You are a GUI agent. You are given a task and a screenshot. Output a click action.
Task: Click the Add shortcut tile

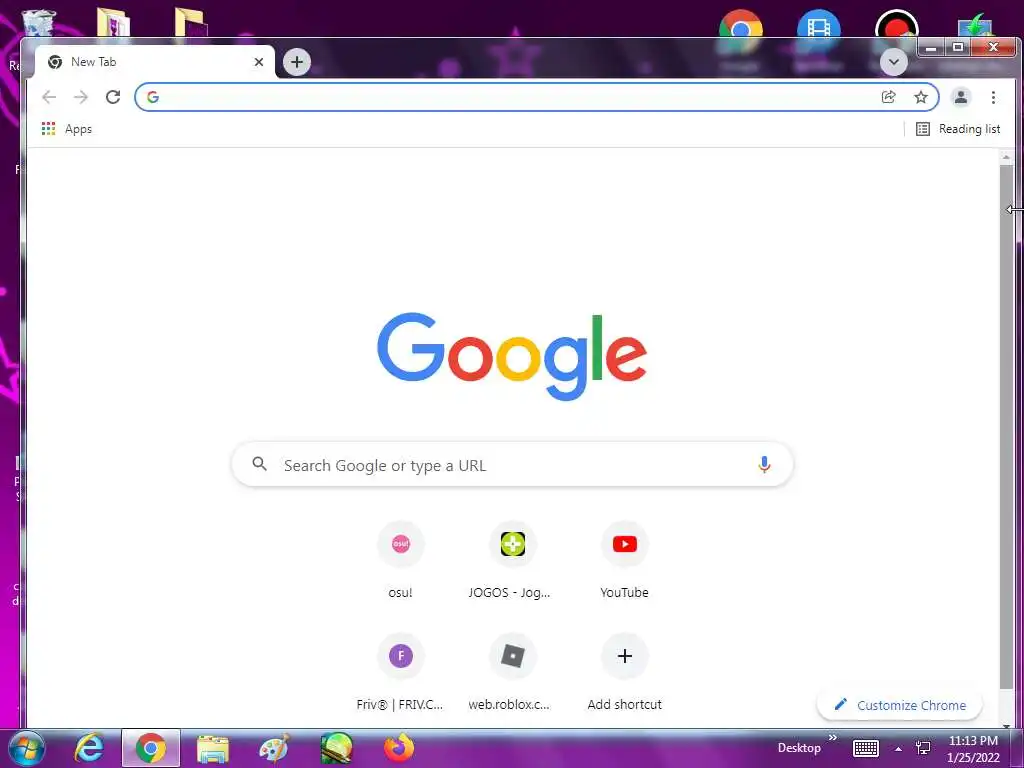tap(624, 673)
